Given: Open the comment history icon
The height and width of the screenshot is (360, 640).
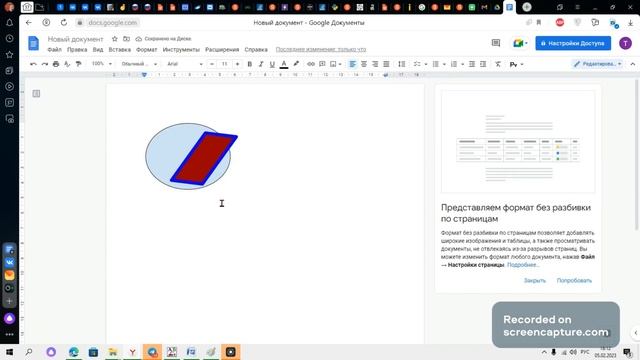Looking at the screenshot, I should tap(496, 43).
